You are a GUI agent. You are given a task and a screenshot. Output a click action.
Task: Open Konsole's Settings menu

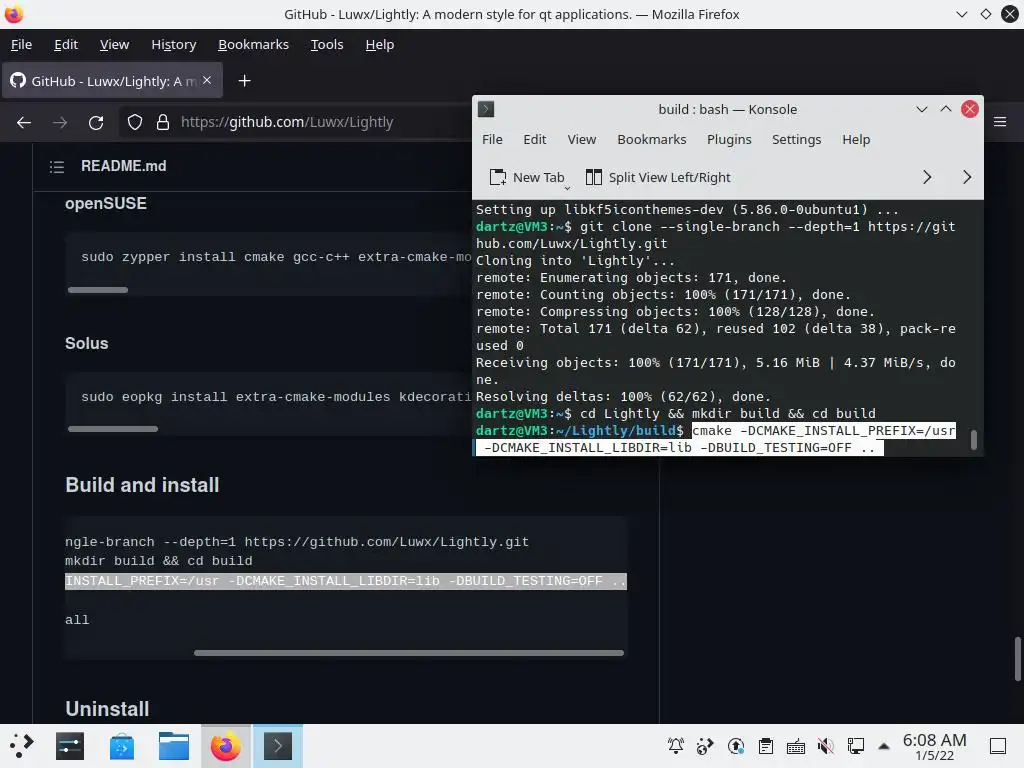[x=796, y=139]
